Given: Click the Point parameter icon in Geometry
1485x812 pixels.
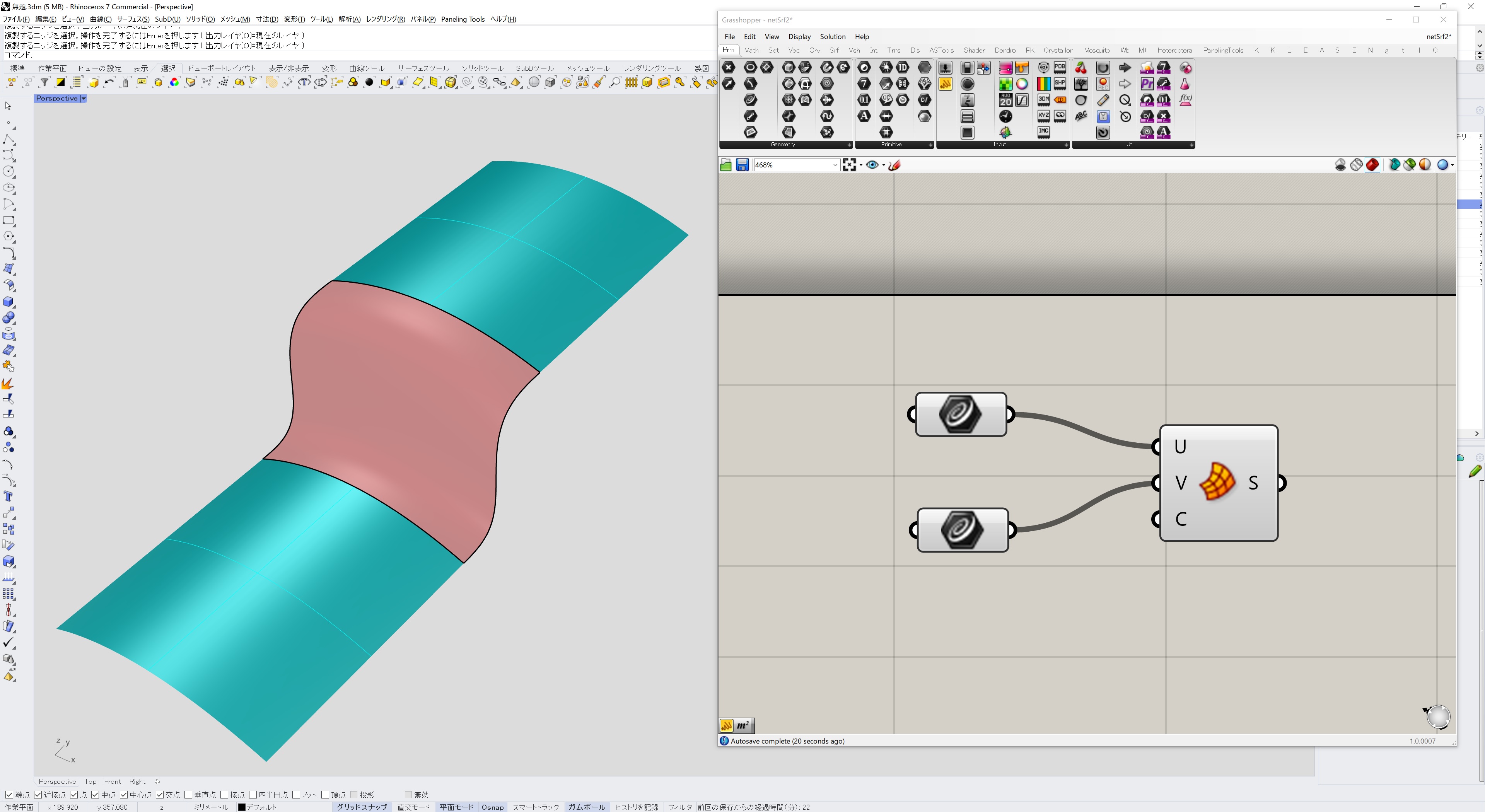Looking at the screenshot, I should pos(729,67).
